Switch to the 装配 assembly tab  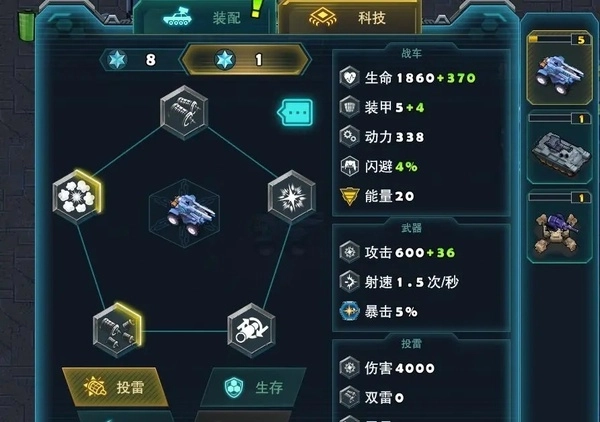[x=204, y=18]
